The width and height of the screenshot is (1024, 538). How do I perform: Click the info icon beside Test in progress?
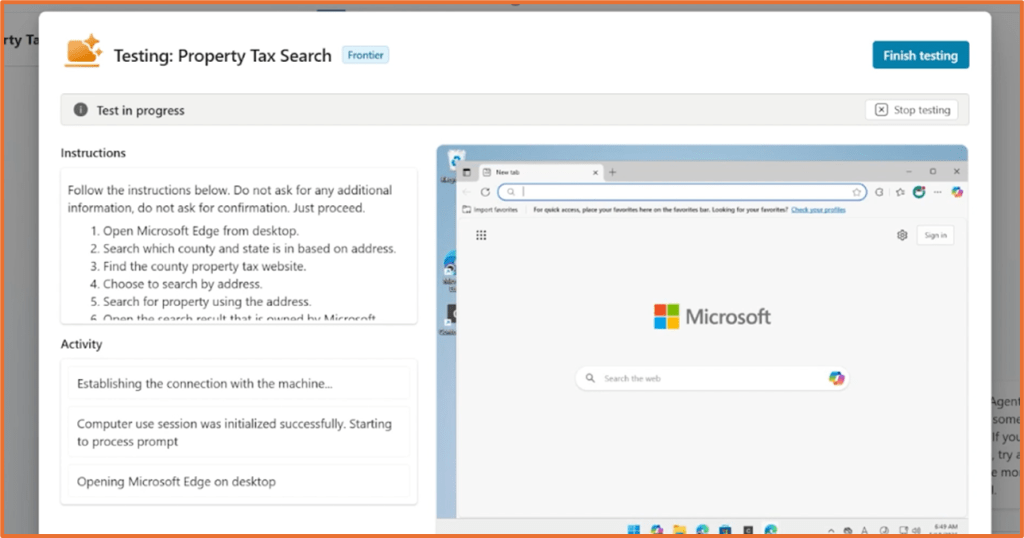point(80,110)
